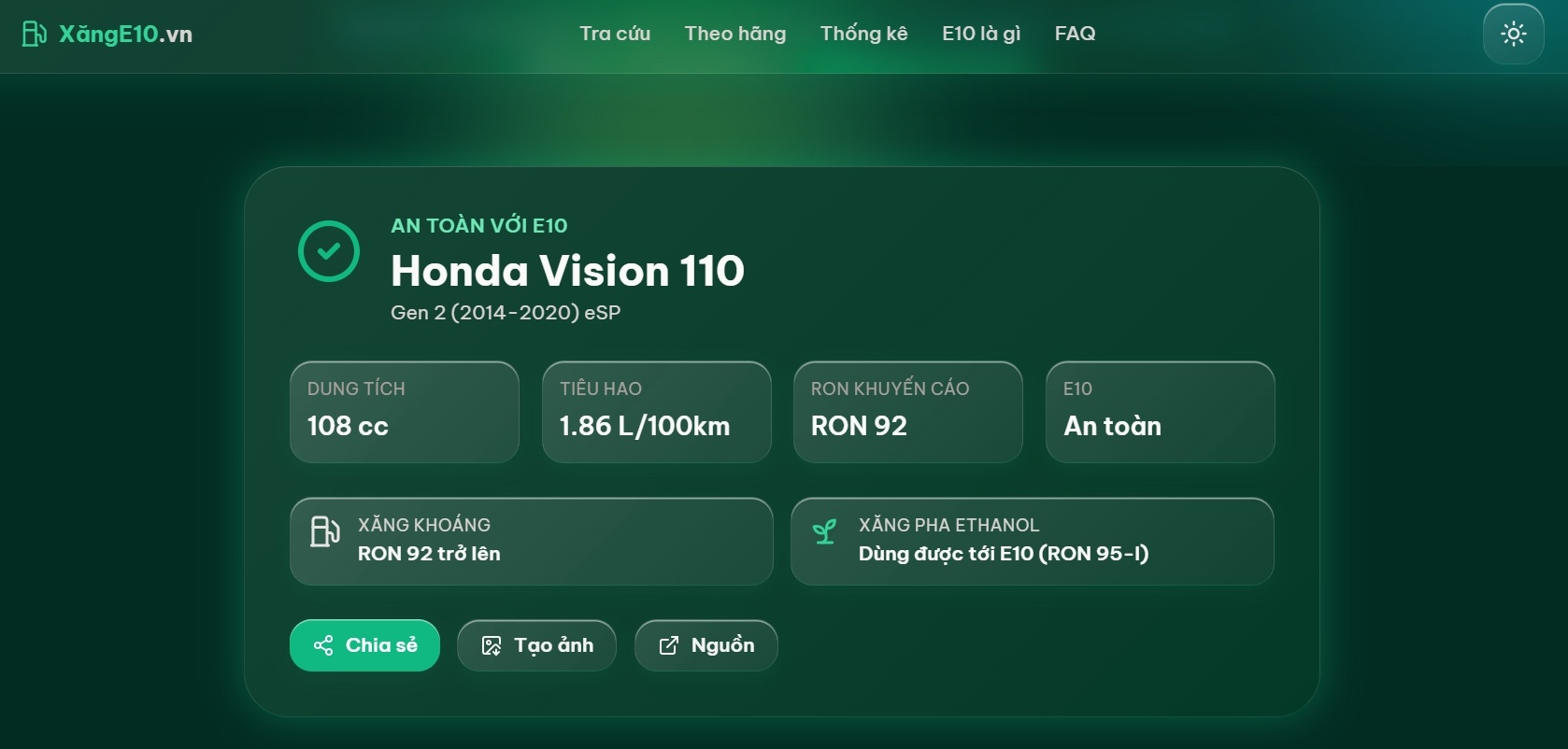Click the green checkmark safe icon

329,251
